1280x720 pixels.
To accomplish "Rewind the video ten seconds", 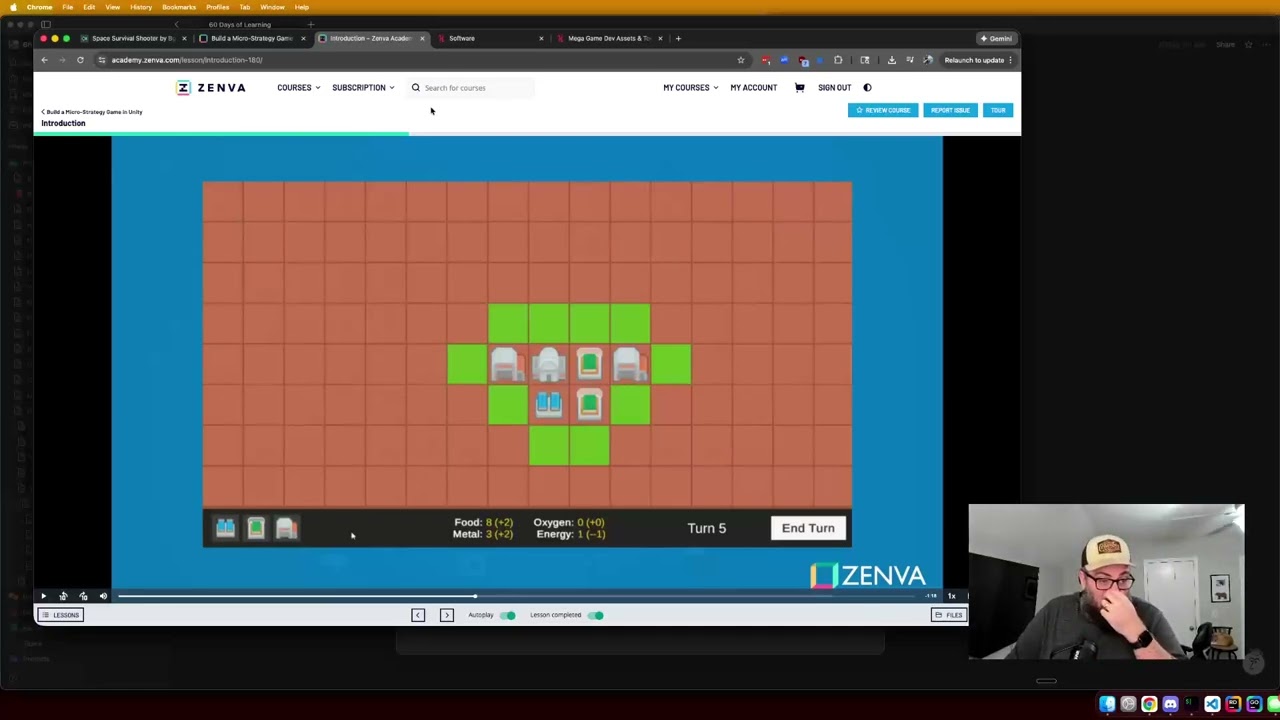I will click(x=63, y=596).
